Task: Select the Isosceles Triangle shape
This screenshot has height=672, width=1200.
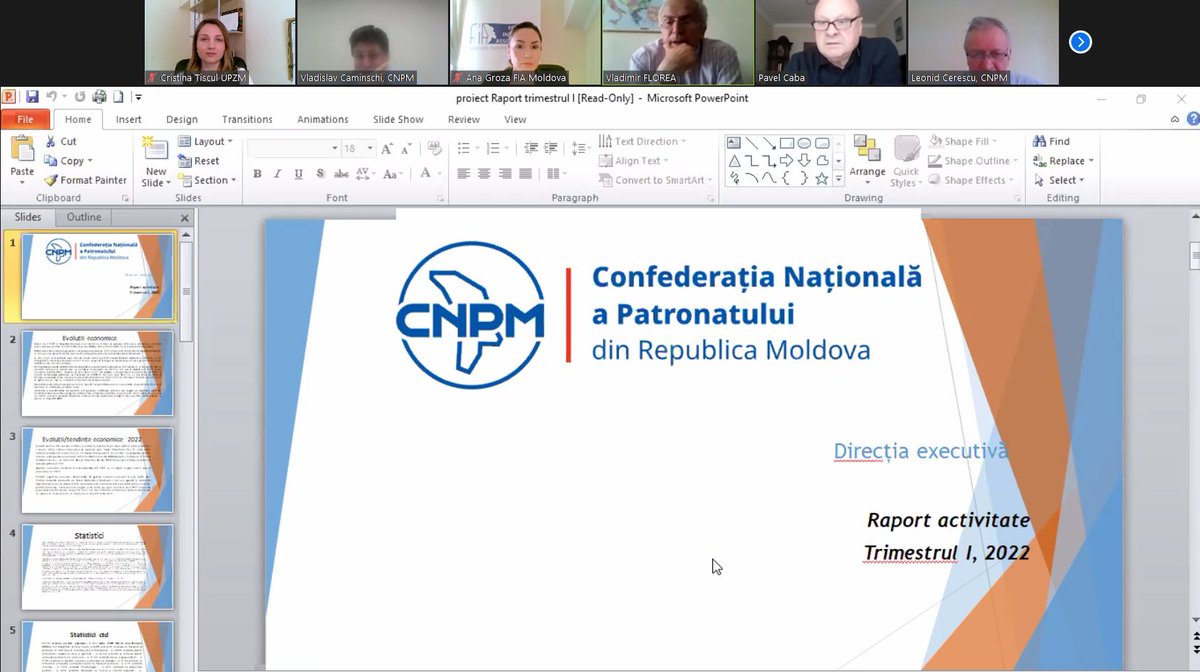Action: click(x=734, y=161)
